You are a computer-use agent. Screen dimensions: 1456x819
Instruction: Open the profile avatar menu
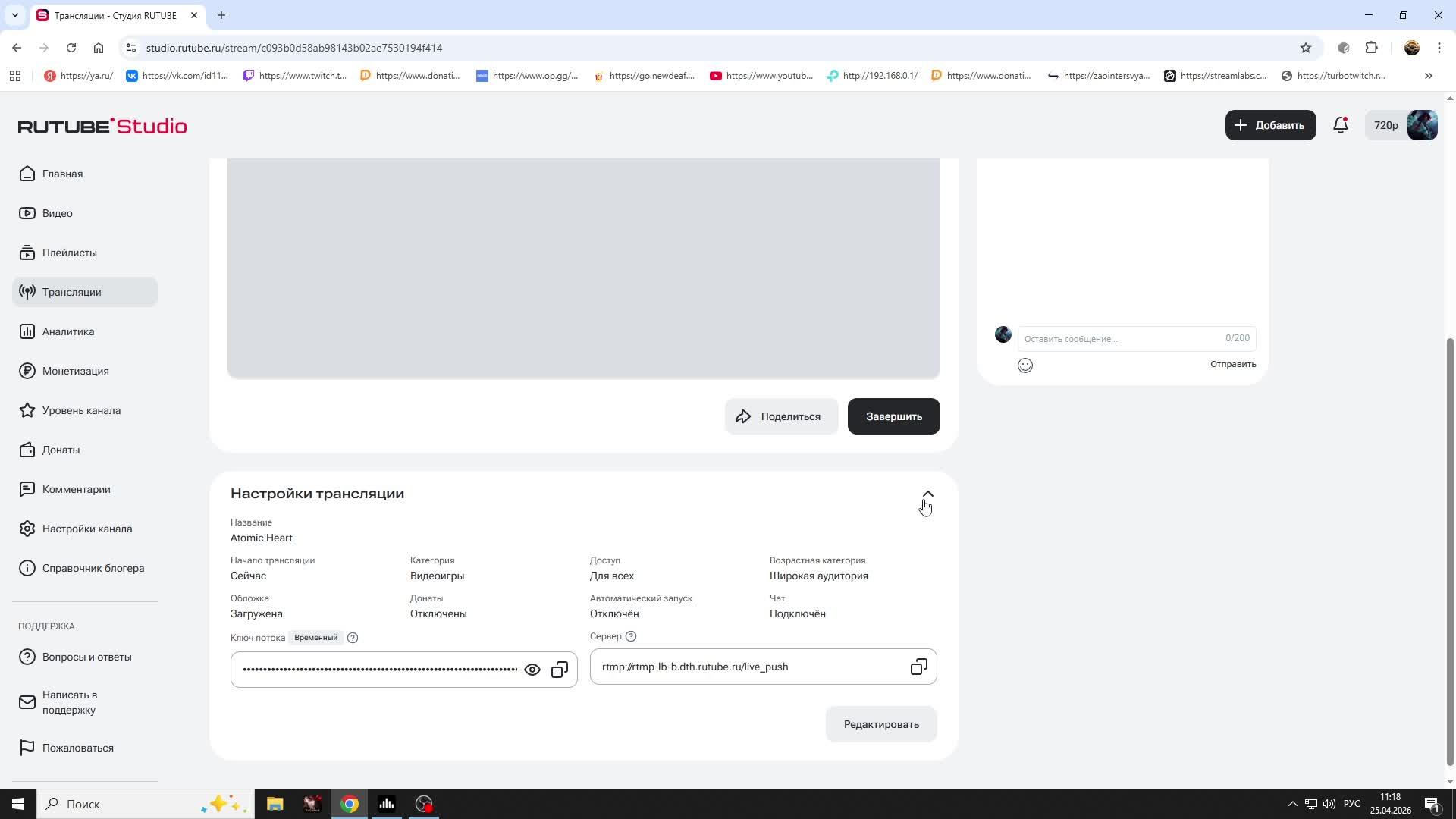pos(1422,125)
